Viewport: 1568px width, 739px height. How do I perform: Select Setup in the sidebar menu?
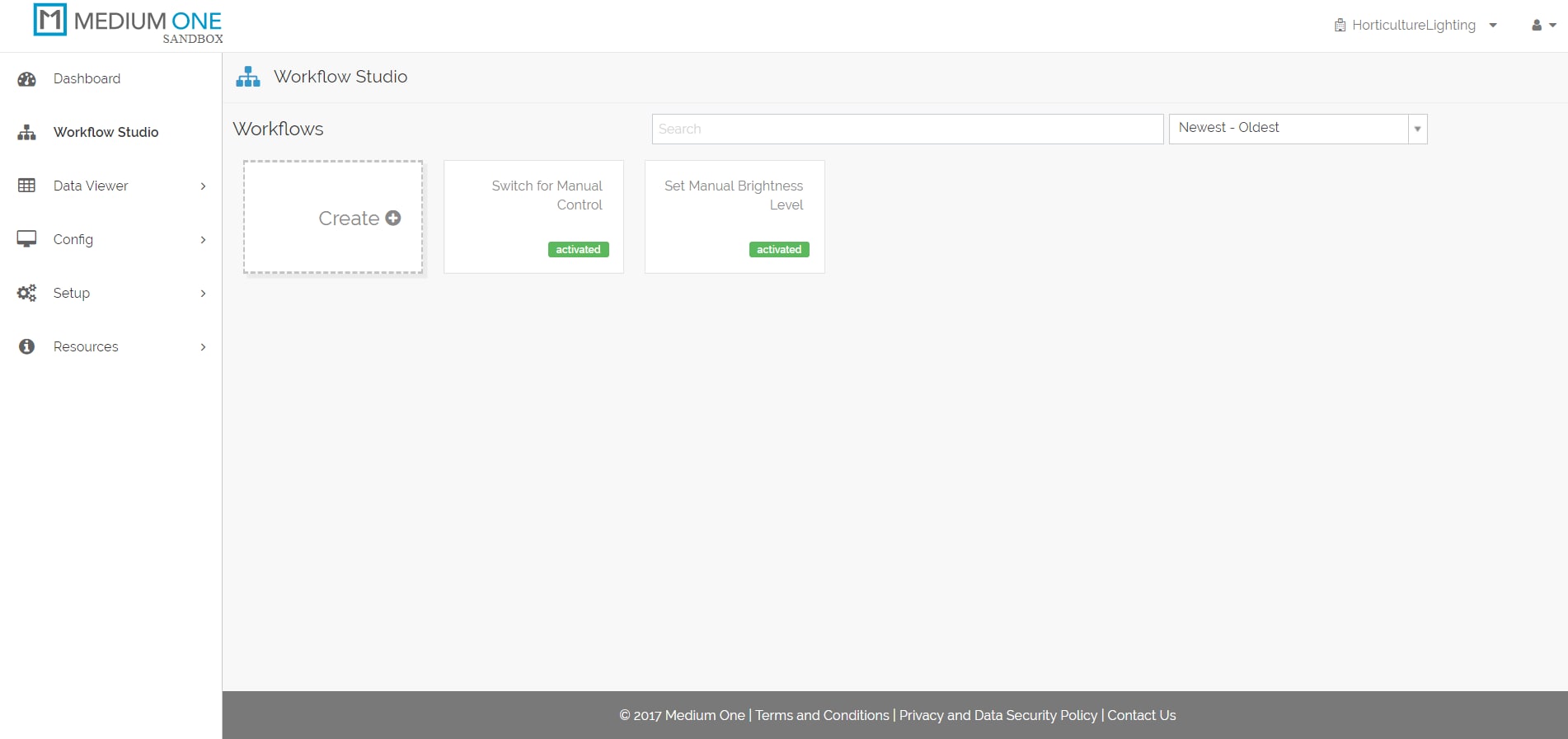click(x=72, y=293)
